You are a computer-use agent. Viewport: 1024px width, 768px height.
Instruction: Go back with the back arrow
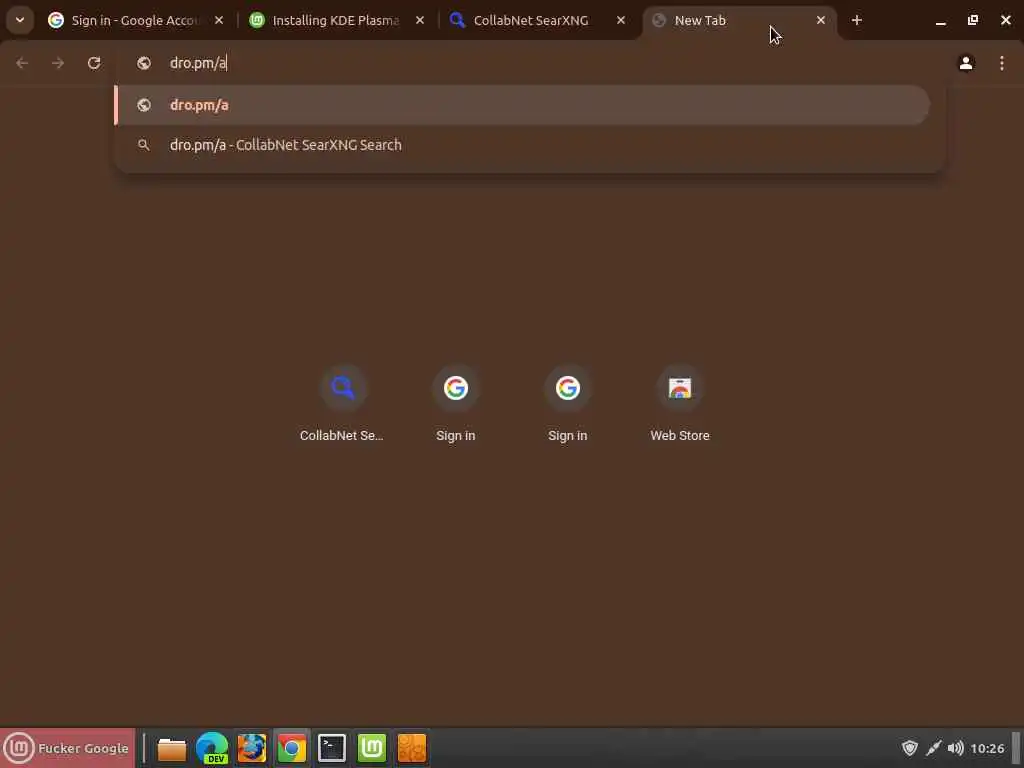22,63
